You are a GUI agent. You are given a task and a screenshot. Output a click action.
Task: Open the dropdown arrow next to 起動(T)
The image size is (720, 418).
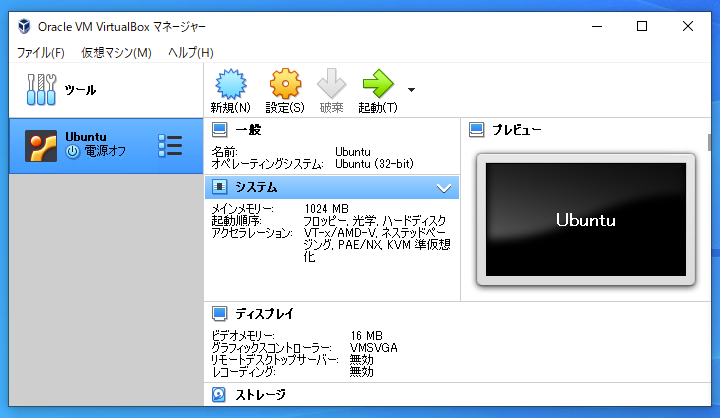pos(411,90)
